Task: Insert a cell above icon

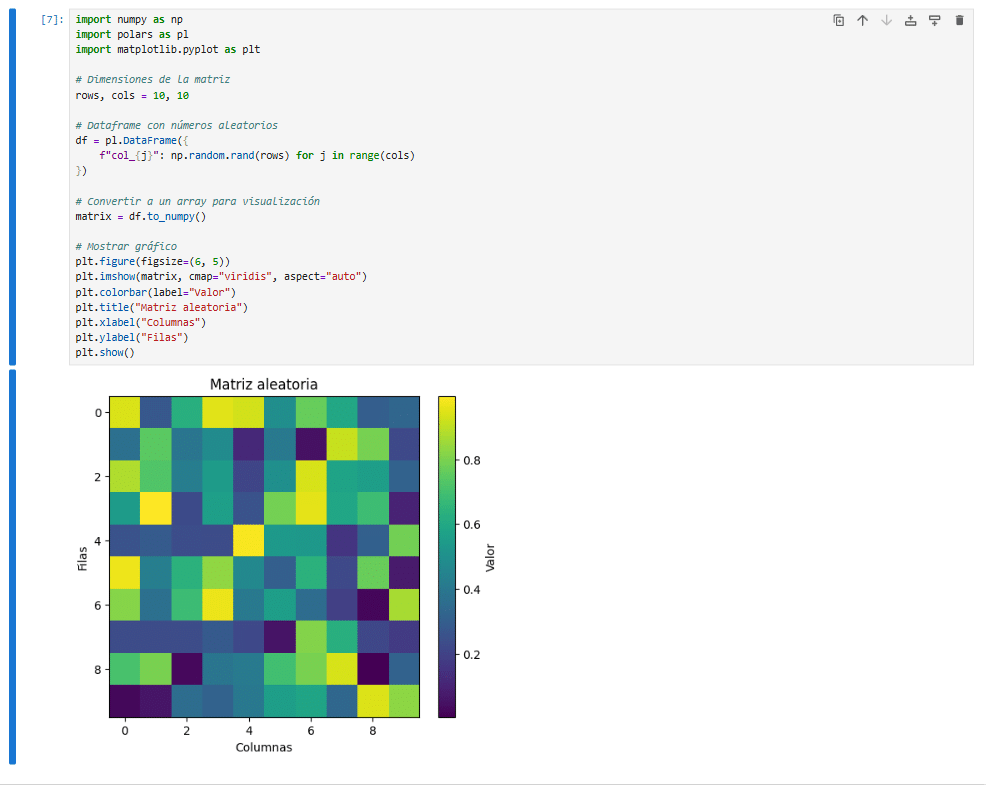Action: pyautogui.click(x=911, y=20)
